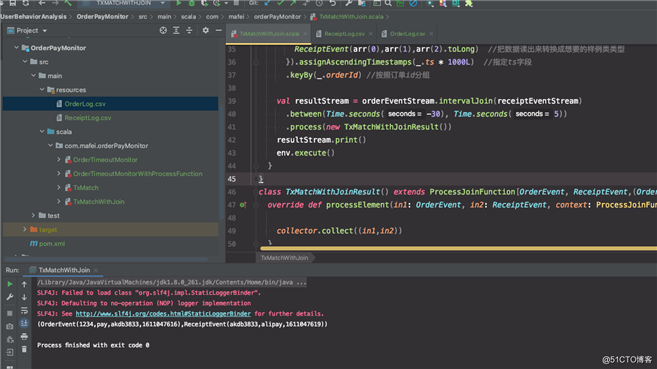Rerun TxMatchWithJoin in the Run panel
Viewport: 657px width, 369px height.
(x=10, y=284)
